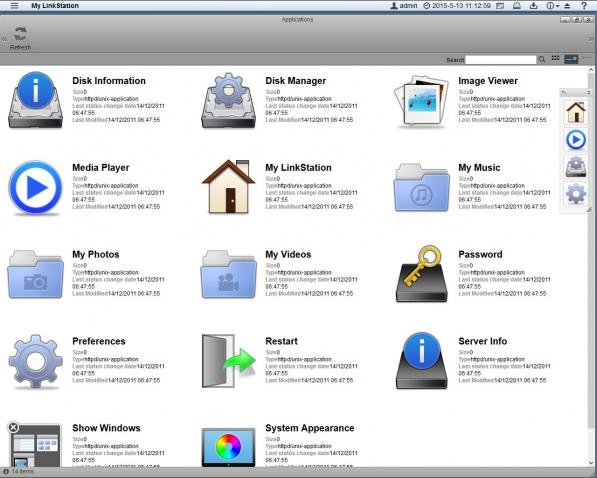Viewport: 597px width, 478px height.
Task: Select the My Videos title text
Action: pos(288,254)
